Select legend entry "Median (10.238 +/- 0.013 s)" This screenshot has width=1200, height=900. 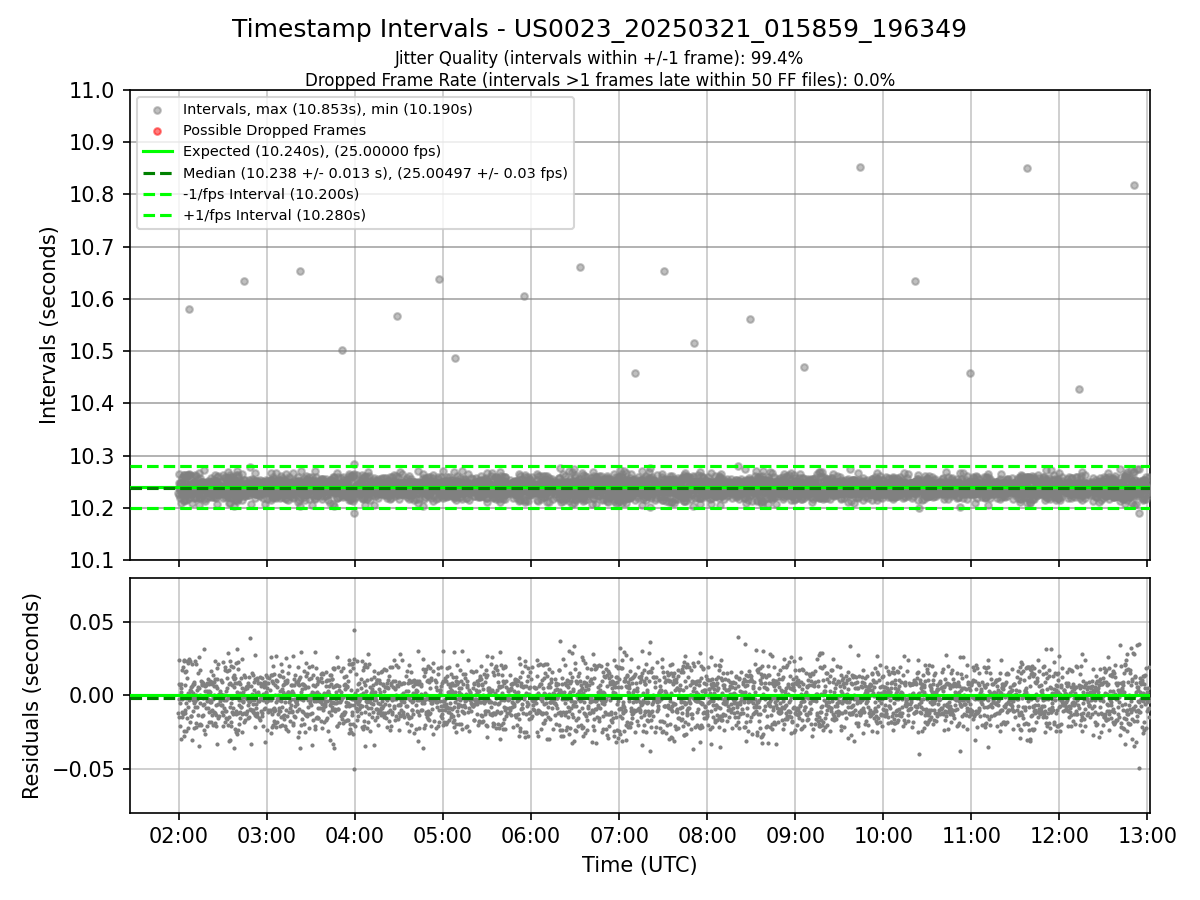[375, 173]
